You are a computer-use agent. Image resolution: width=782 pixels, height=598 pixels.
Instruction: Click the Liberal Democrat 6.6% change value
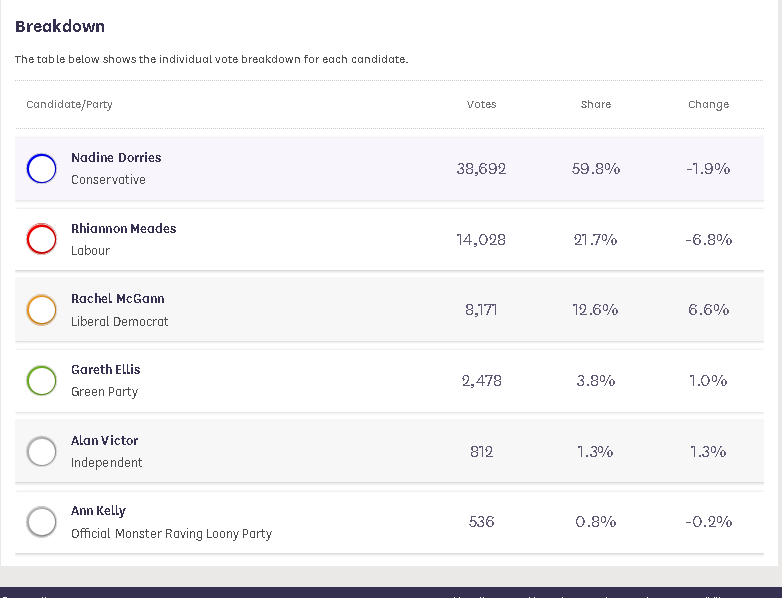tap(708, 310)
